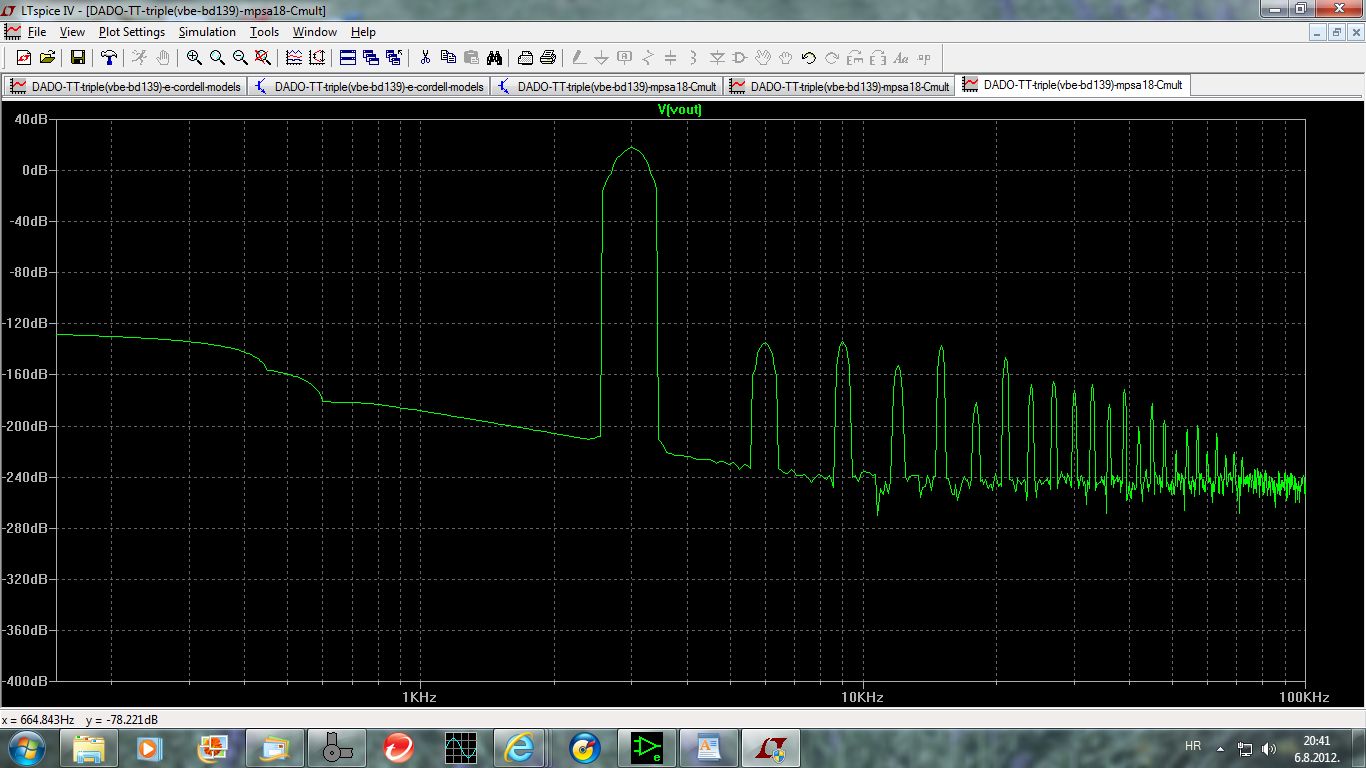Click the 1KHz frequency axis label
Viewport: 1366px width, 768px height.
[418, 697]
